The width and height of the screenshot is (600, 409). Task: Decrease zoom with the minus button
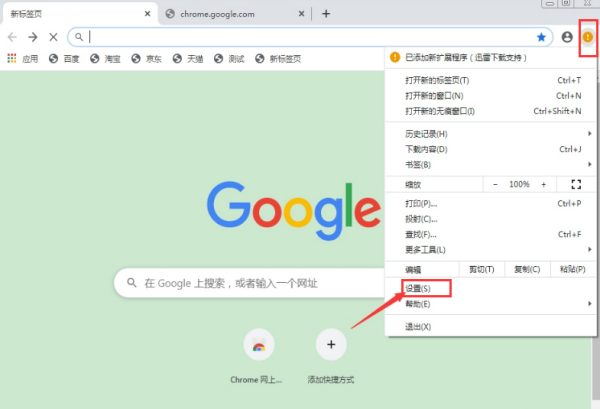(x=495, y=184)
